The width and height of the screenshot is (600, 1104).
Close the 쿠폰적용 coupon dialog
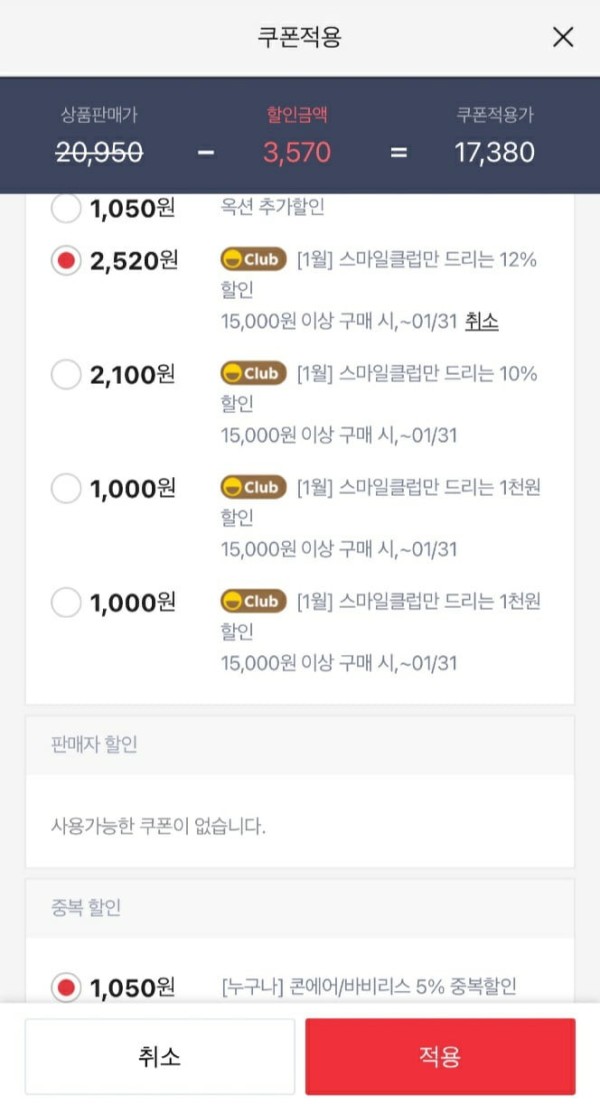click(563, 37)
